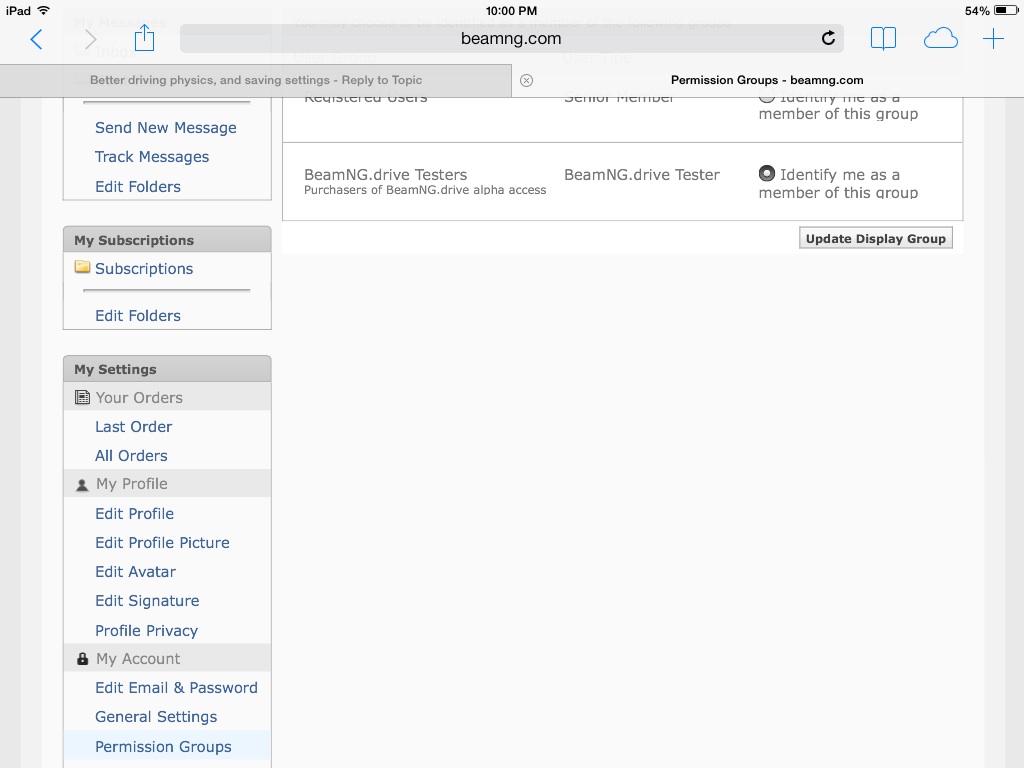
Task: Open All Orders link
Action: tap(131, 456)
